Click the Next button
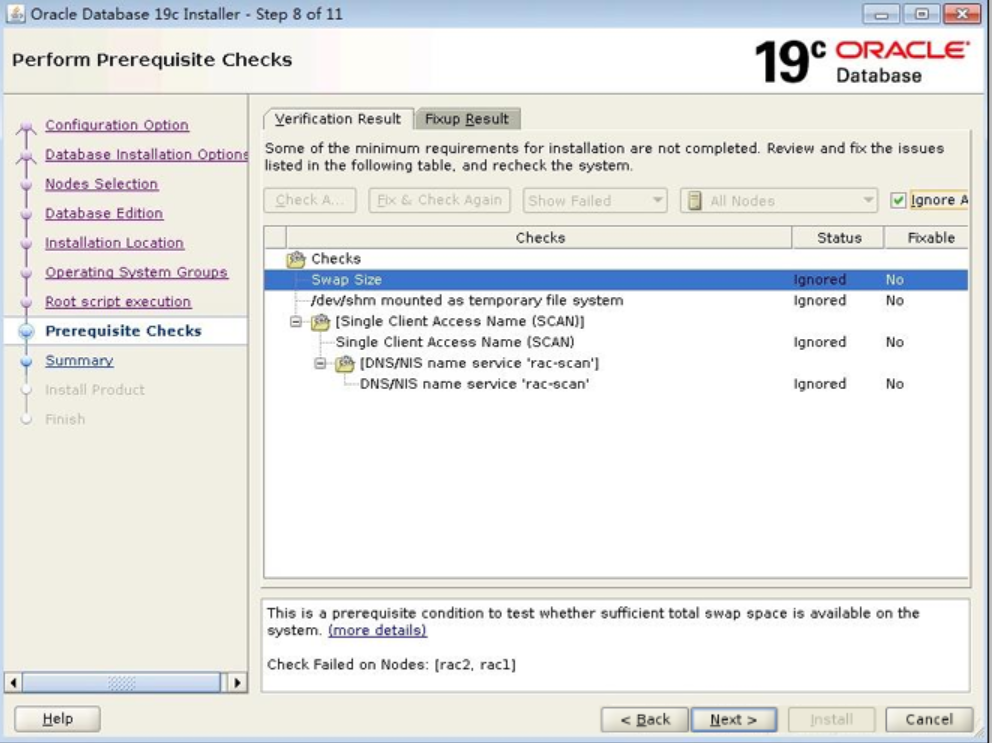 click(x=733, y=720)
